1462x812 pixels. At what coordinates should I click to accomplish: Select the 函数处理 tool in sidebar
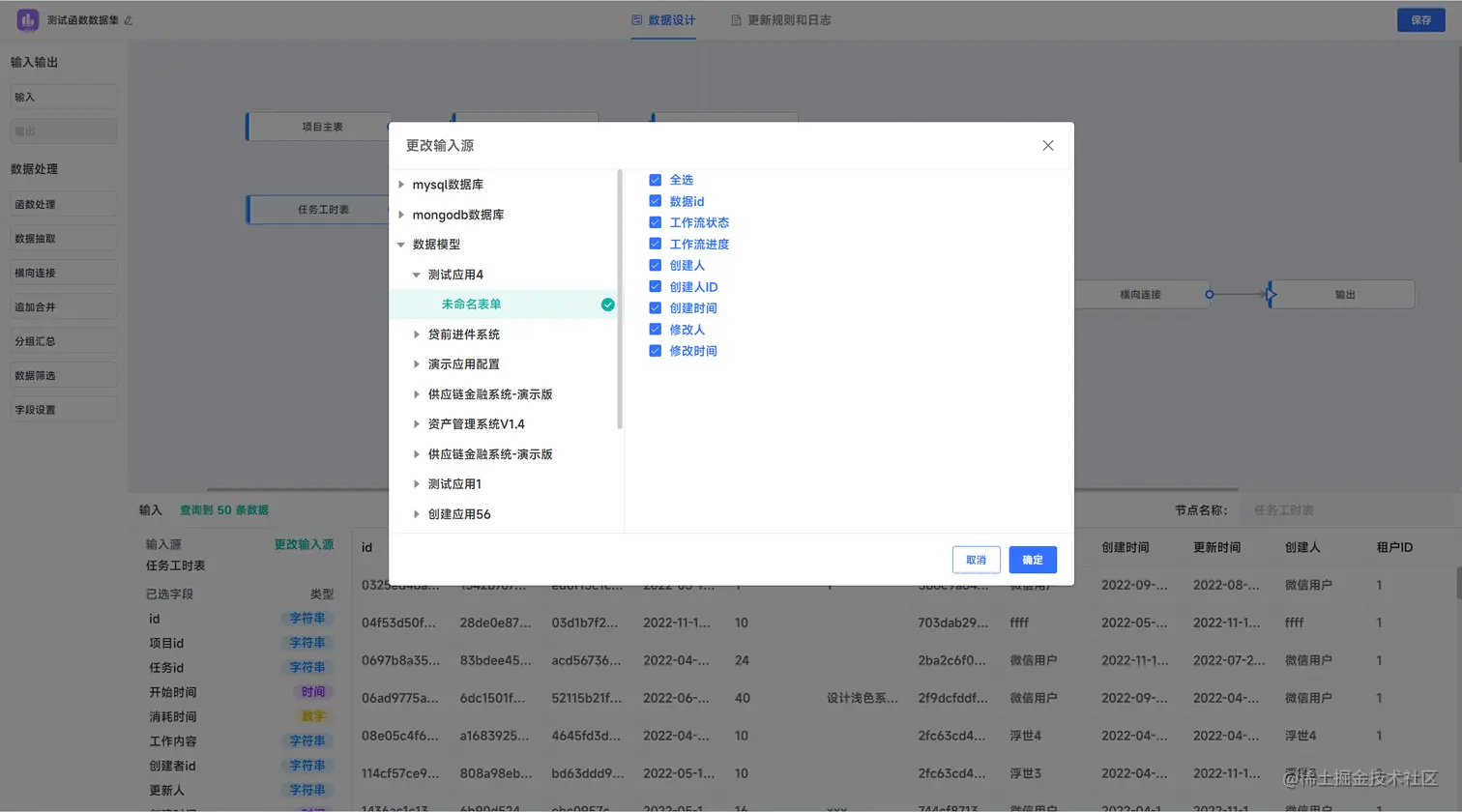(64, 204)
